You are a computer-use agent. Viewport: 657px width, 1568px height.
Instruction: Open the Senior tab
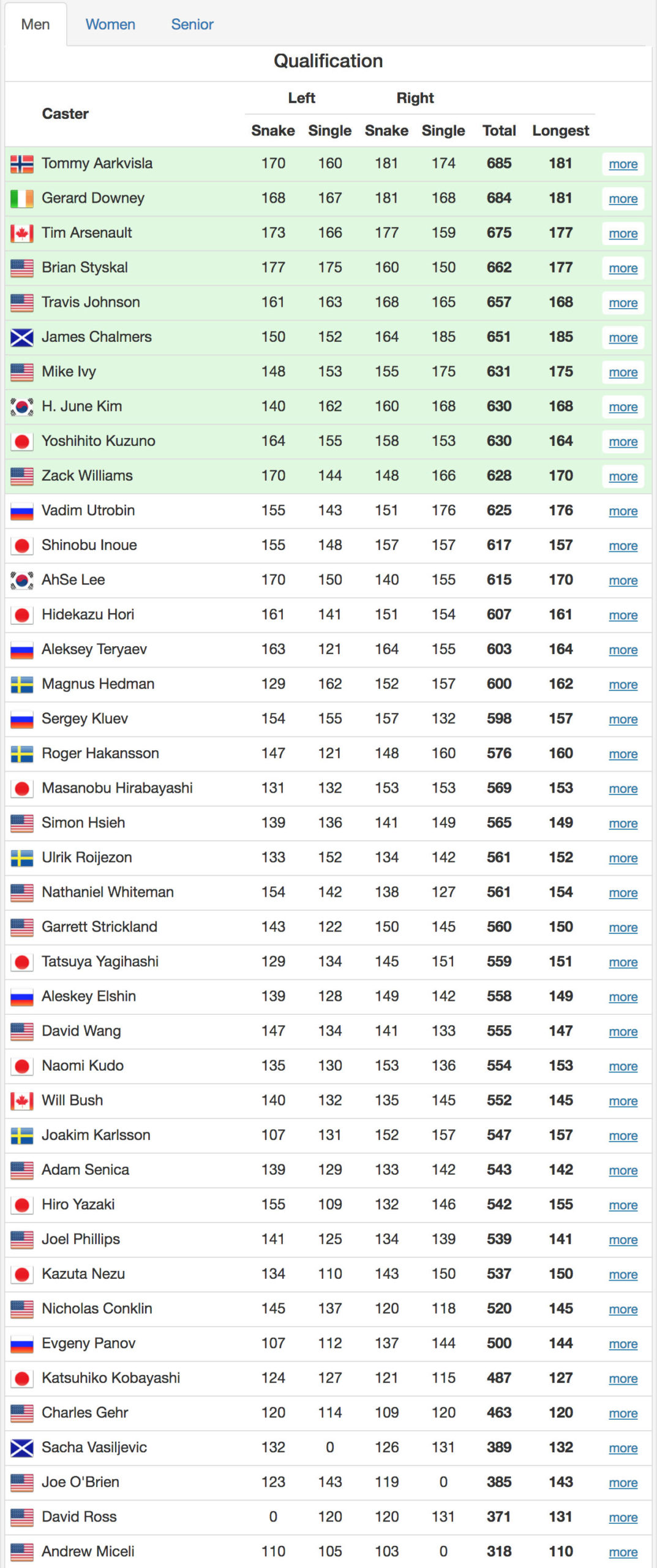pyautogui.click(x=192, y=24)
